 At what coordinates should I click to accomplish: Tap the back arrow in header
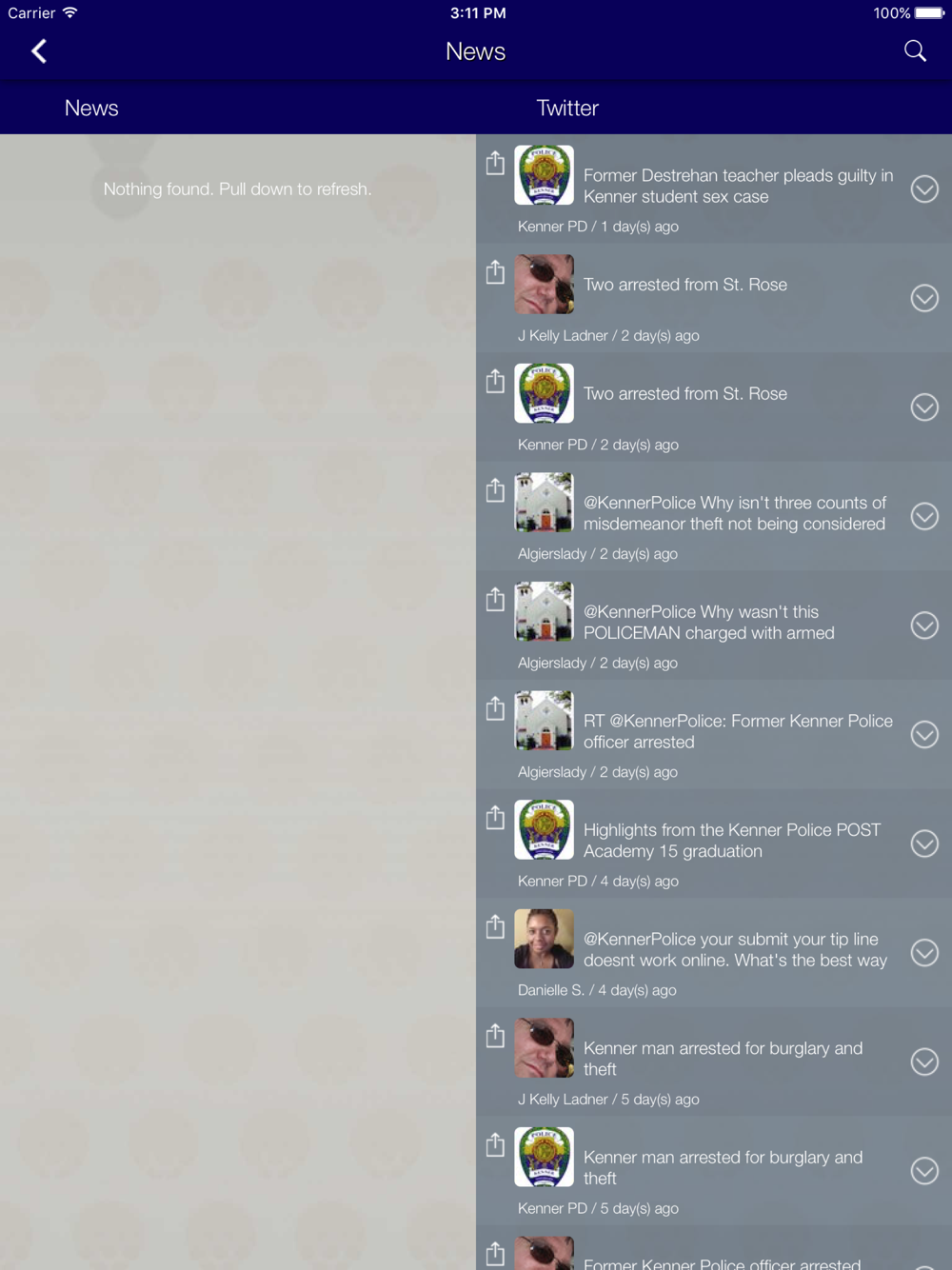pos(39,51)
